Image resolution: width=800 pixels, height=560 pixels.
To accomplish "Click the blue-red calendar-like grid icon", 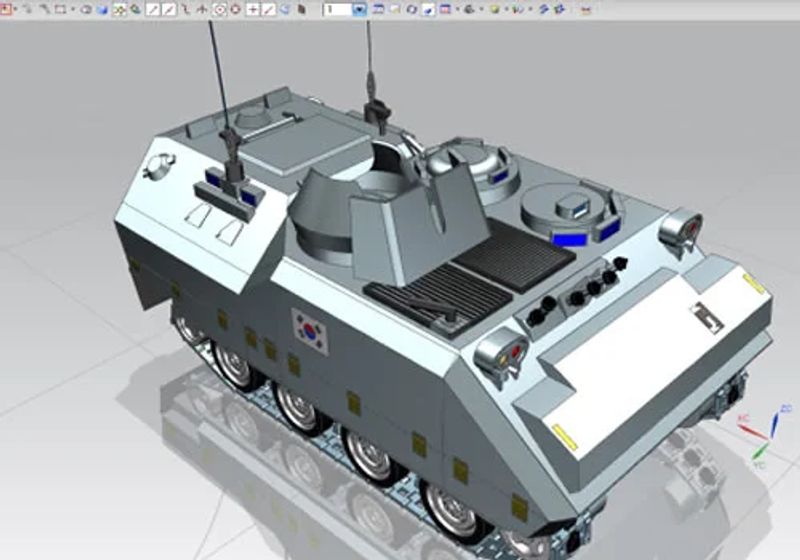I will click(445, 9).
